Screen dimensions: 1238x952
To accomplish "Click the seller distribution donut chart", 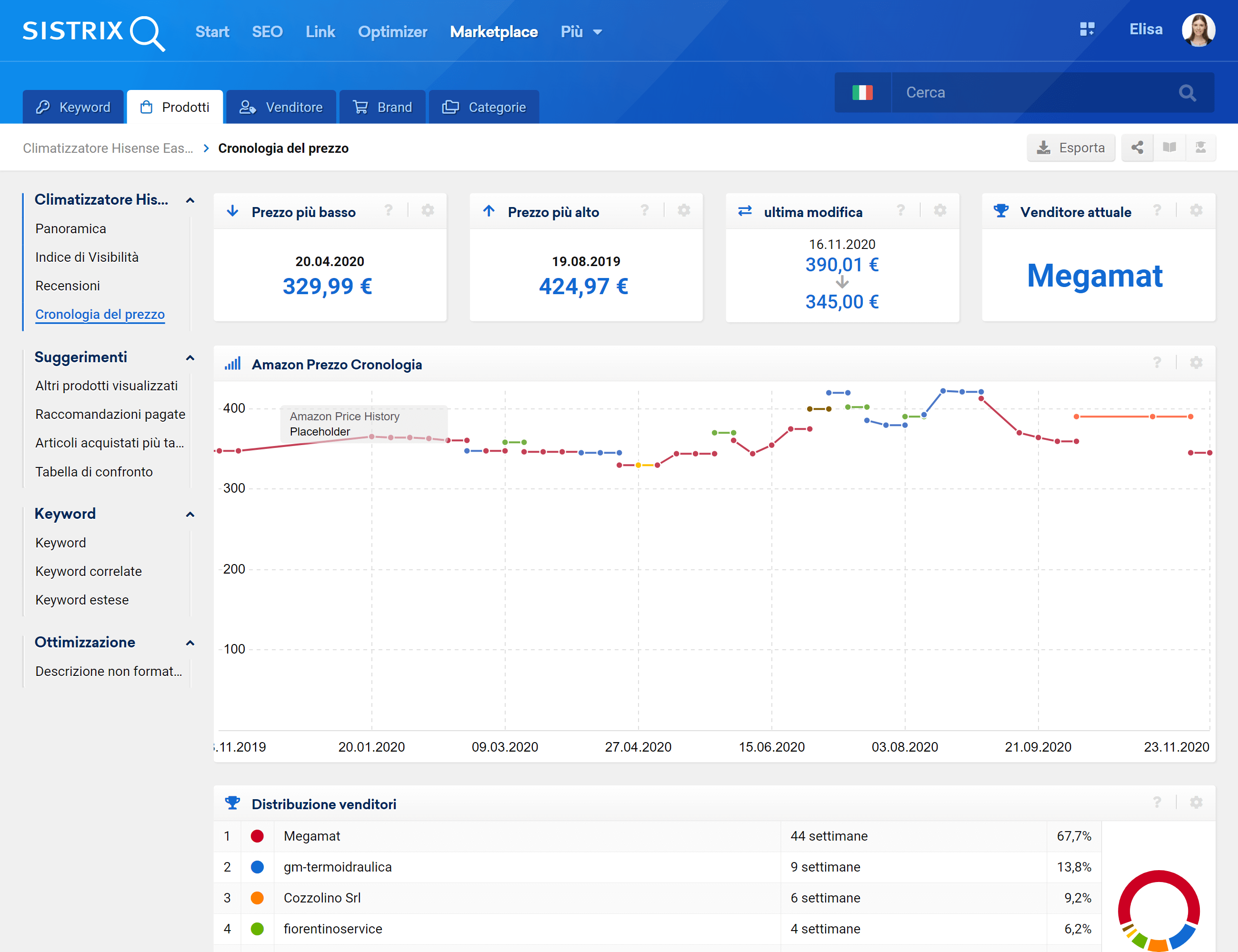I will 1158,911.
